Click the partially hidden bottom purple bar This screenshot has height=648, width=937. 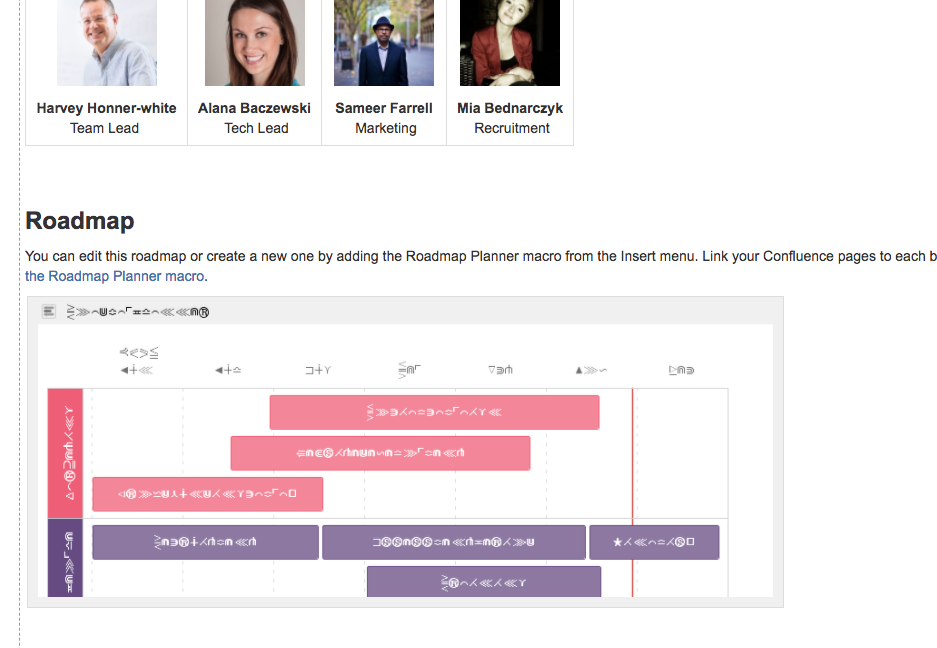click(x=484, y=582)
